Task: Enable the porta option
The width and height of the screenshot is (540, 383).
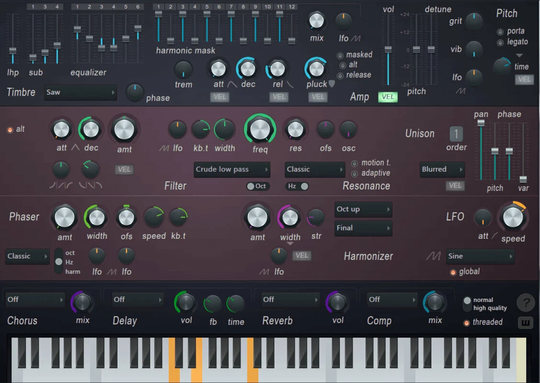Action: coord(500,32)
